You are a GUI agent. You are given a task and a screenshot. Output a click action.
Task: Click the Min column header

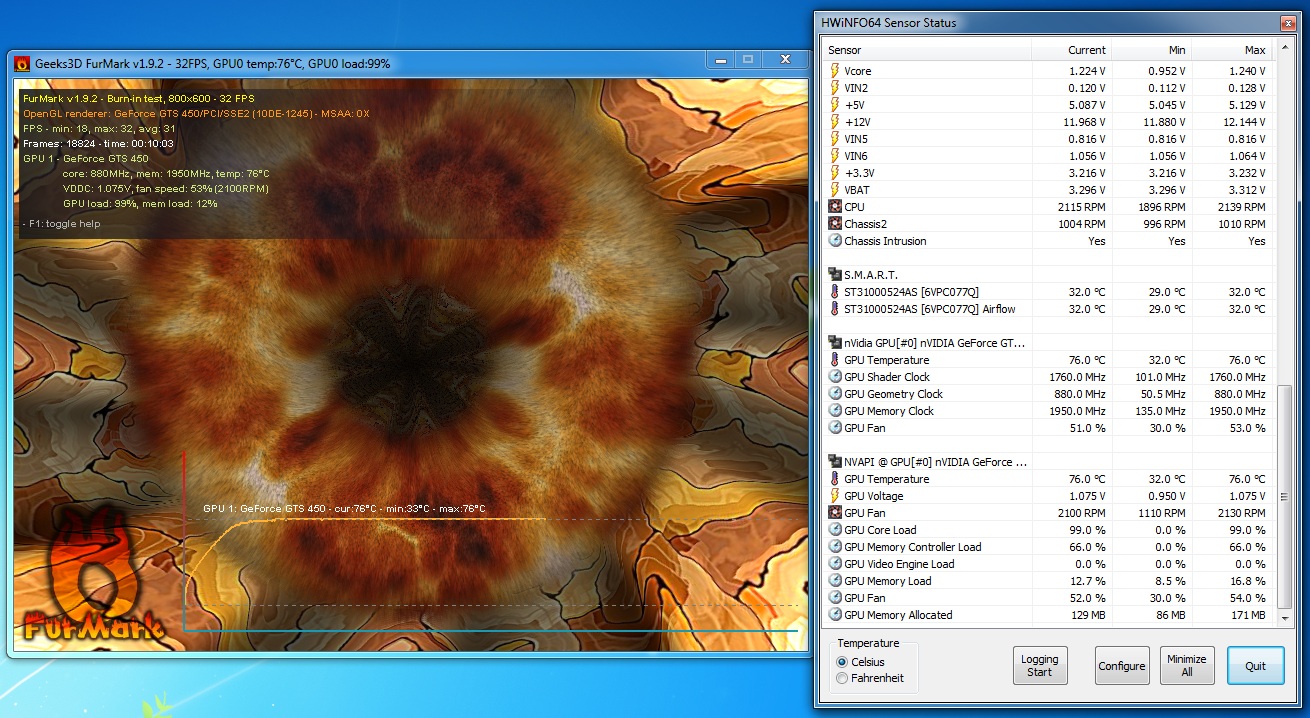click(x=1152, y=50)
